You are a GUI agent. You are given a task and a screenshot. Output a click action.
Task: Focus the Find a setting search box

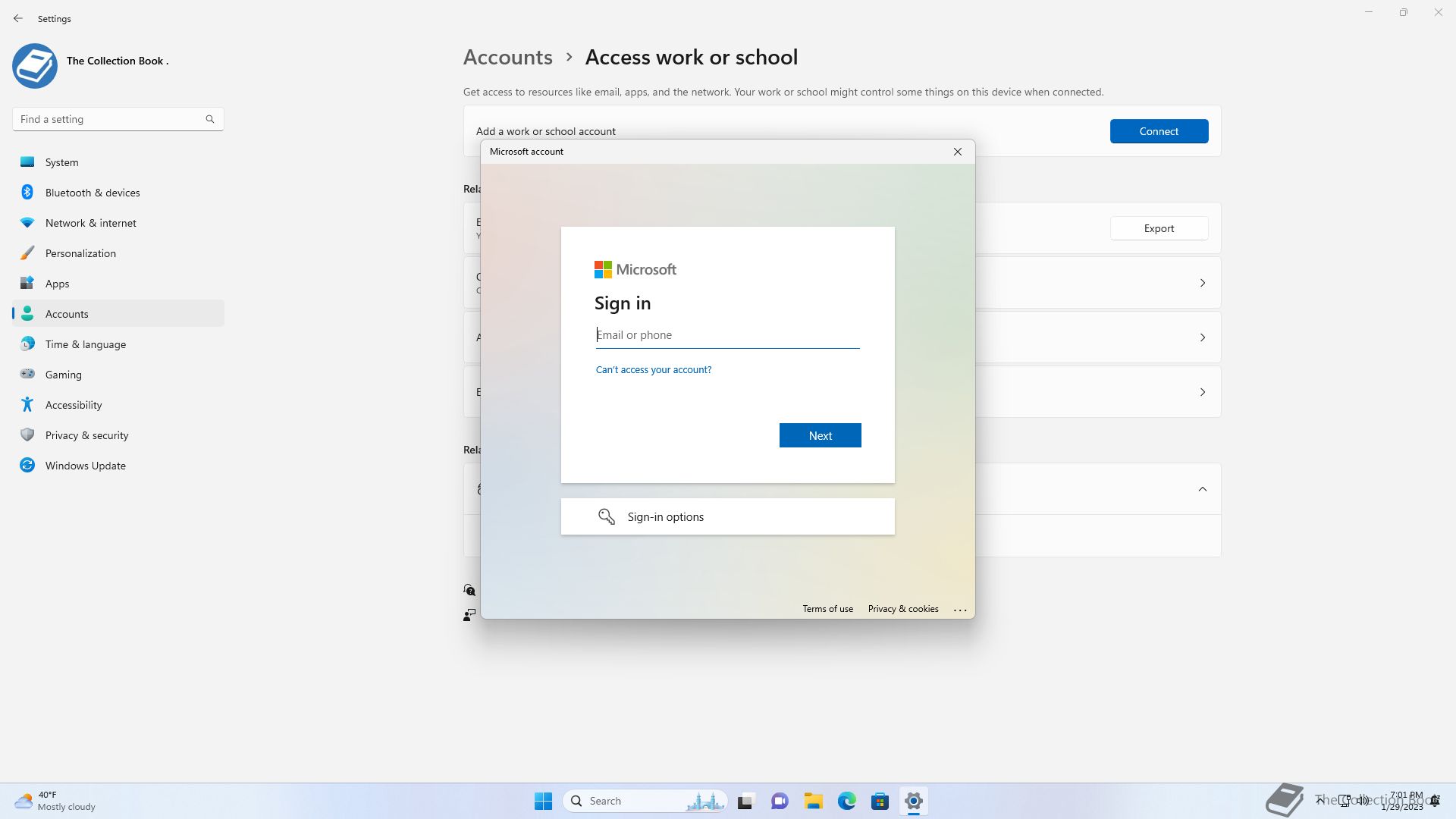coord(118,119)
